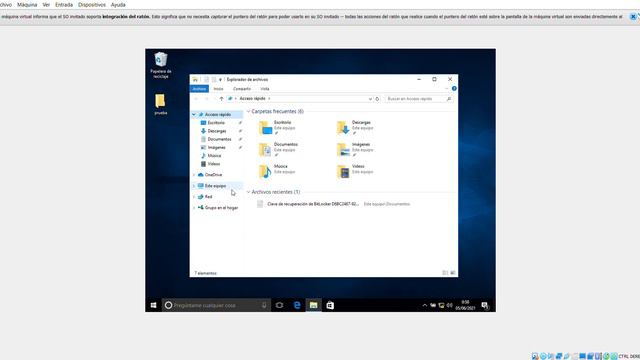Collapse the 'Archivos recientes' section
The image size is (640, 360).
coord(248,192)
